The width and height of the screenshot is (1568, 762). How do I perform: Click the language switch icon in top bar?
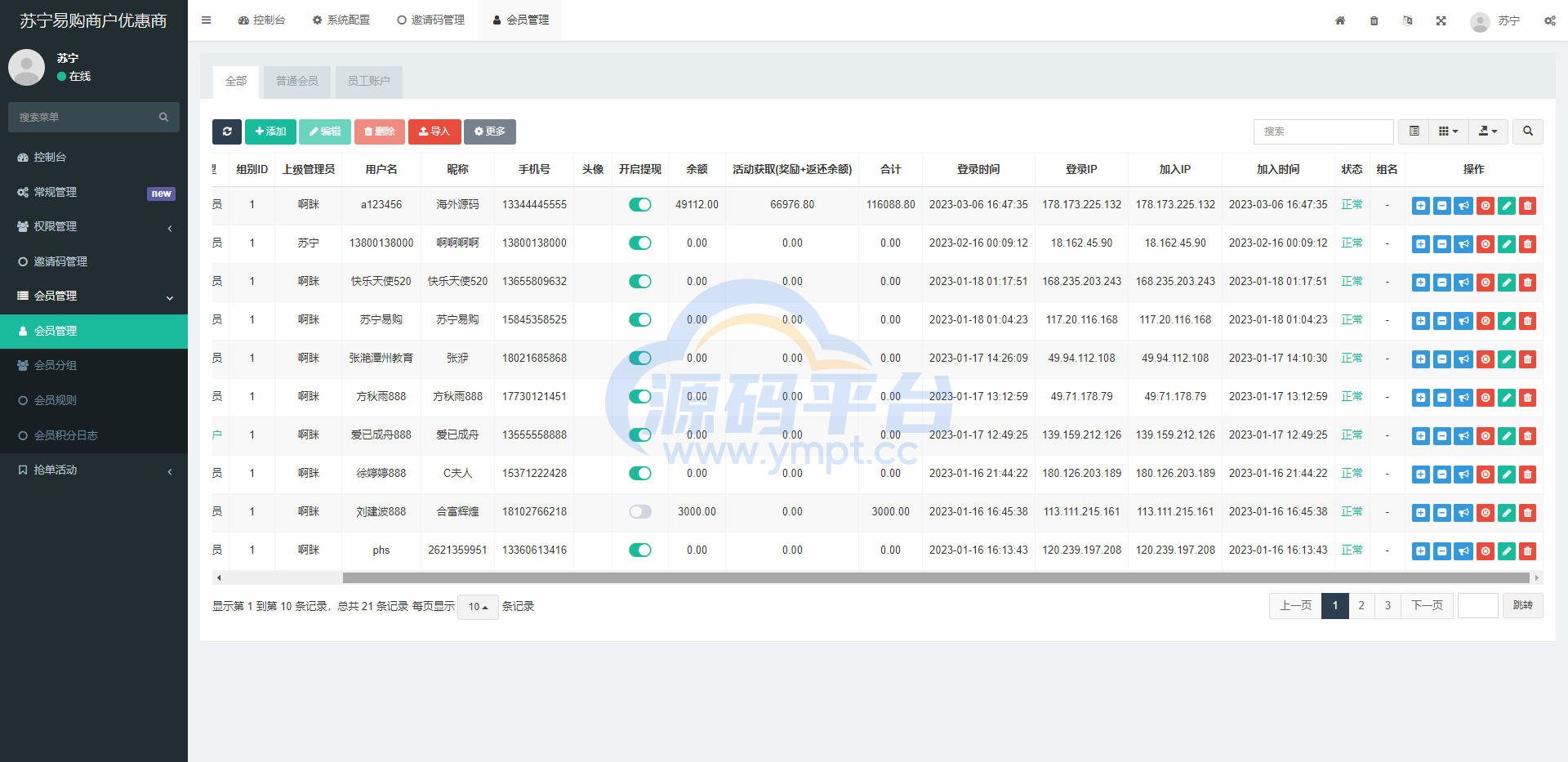(1408, 20)
